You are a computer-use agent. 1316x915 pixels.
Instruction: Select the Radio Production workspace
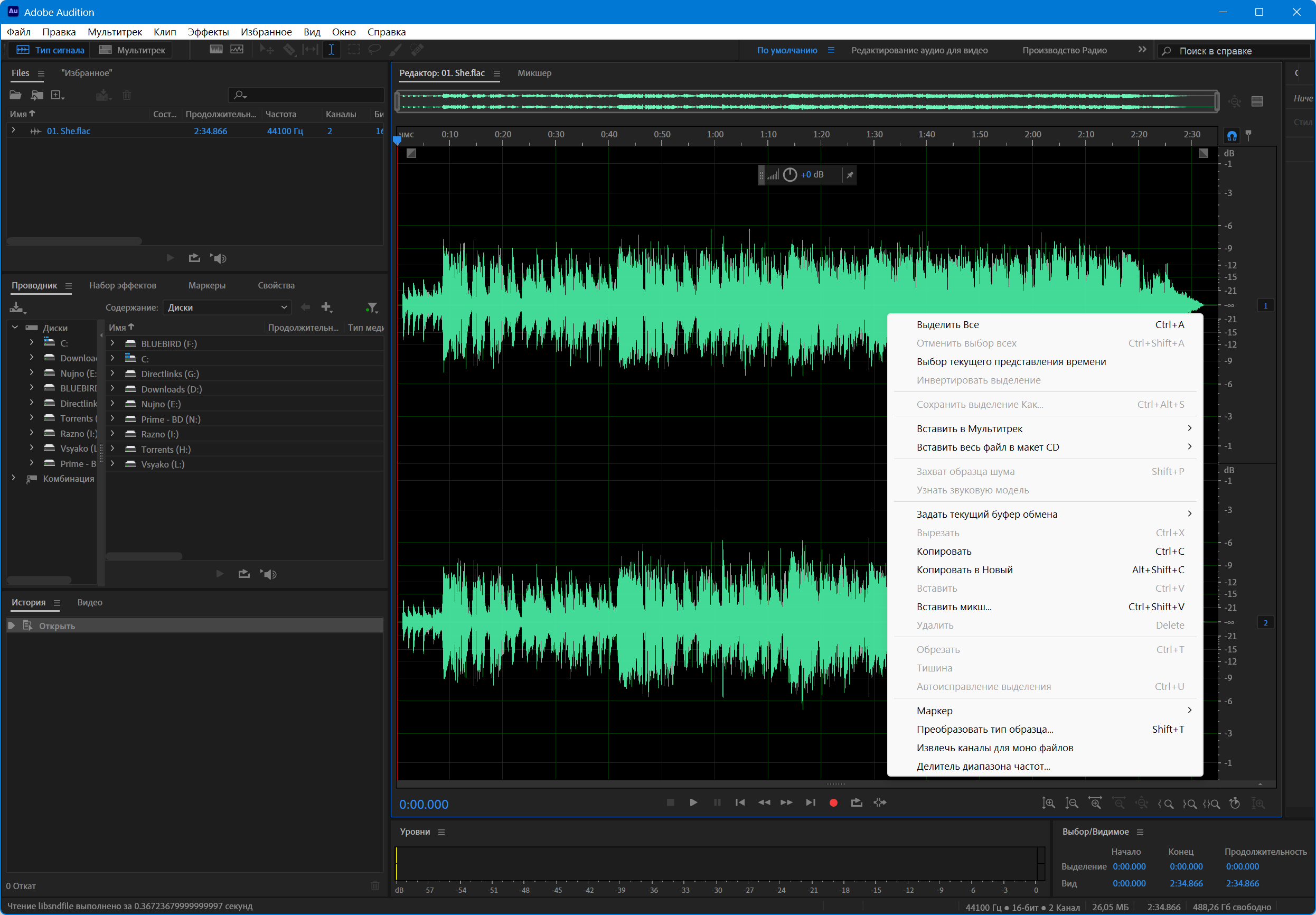pyautogui.click(x=1064, y=50)
